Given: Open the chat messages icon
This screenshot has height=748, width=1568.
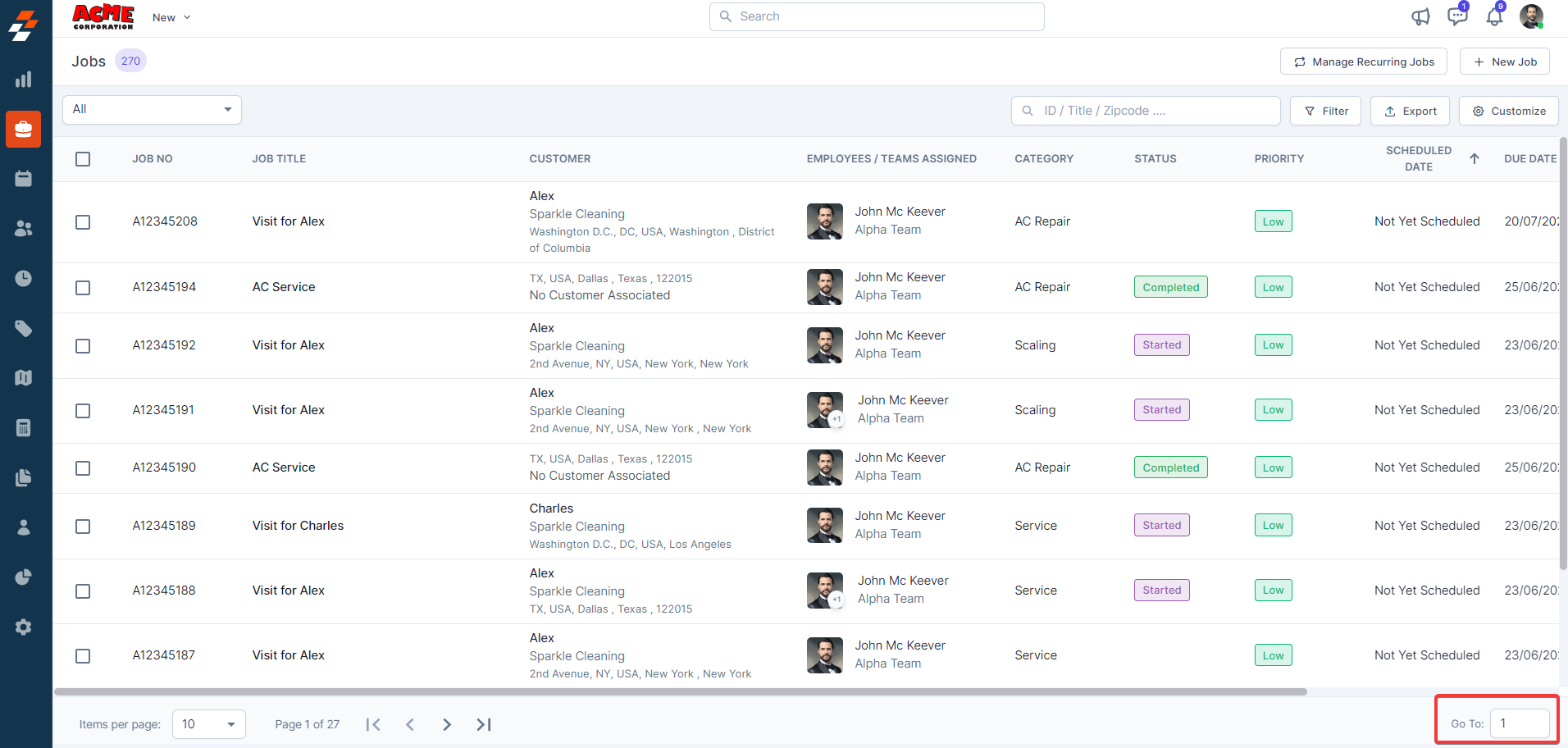Looking at the screenshot, I should [1457, 17].
